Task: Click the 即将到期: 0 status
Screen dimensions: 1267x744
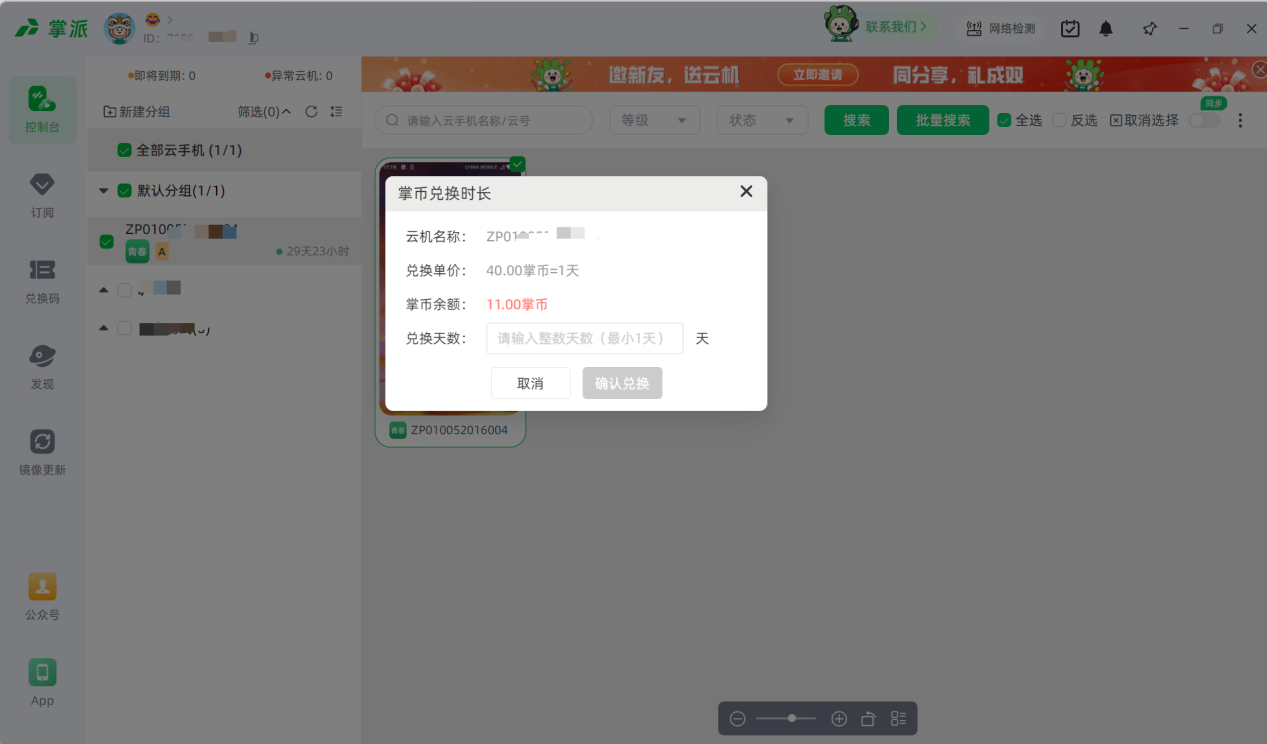Action: coord(162,76)
